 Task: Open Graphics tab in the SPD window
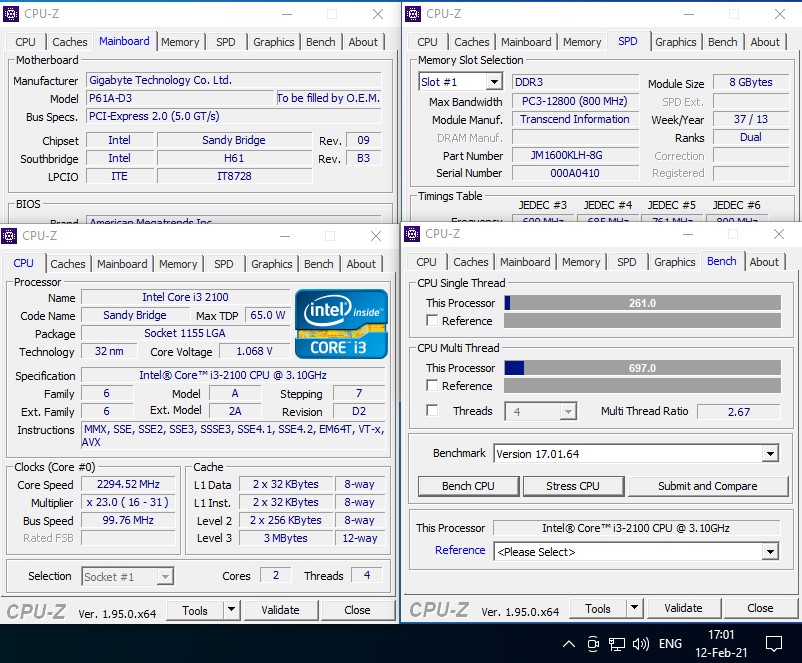coord(675,42)
